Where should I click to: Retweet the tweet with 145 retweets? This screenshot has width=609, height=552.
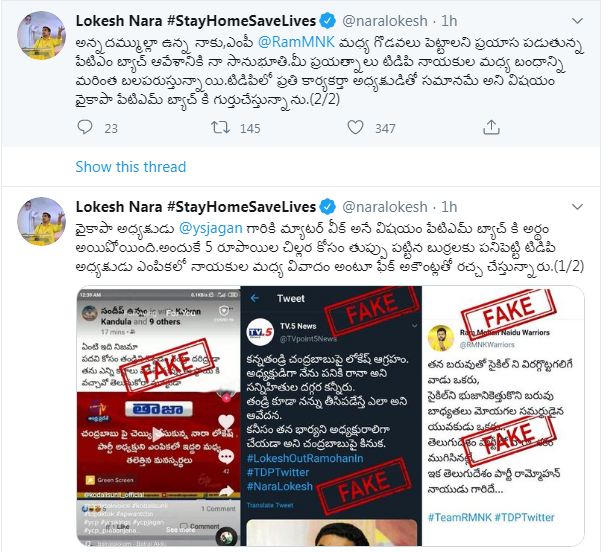[x=220, y=127]
